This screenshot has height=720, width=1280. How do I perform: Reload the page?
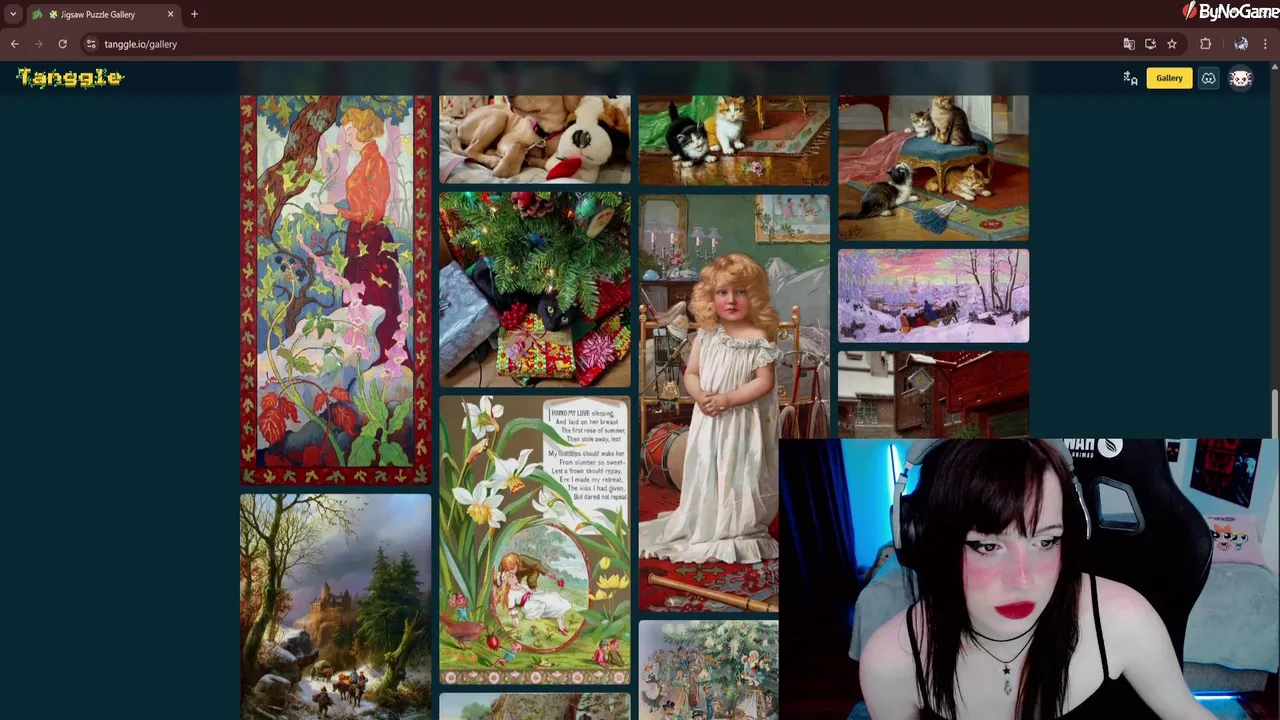point(62,44)
